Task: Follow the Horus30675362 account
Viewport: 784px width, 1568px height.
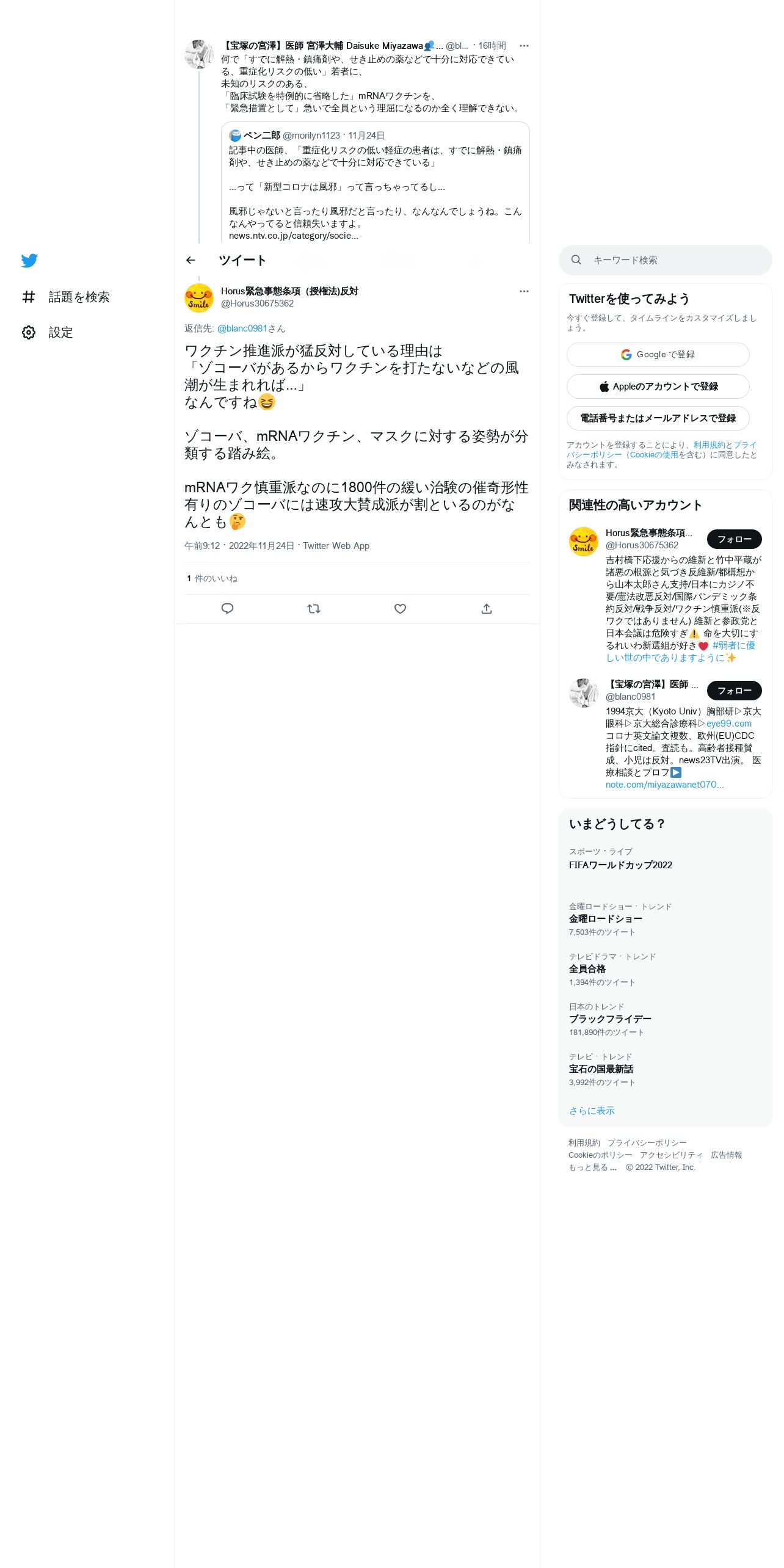Action: pos(735,539)
